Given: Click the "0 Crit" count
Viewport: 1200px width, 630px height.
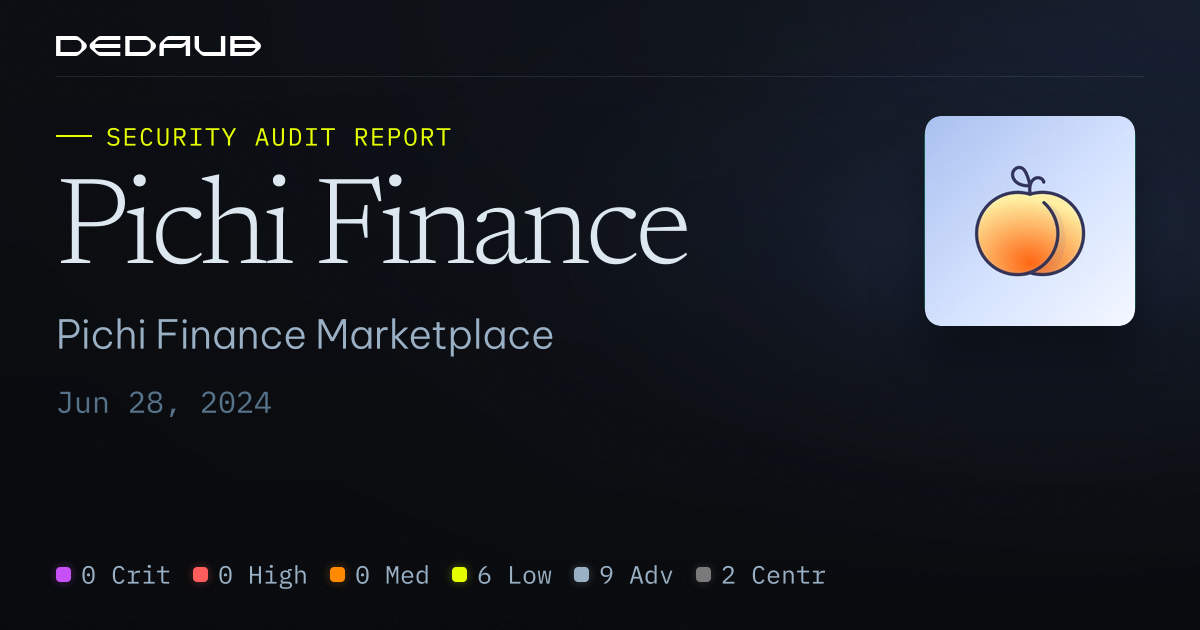Looking at the screenshot, I should coord(126,575).
